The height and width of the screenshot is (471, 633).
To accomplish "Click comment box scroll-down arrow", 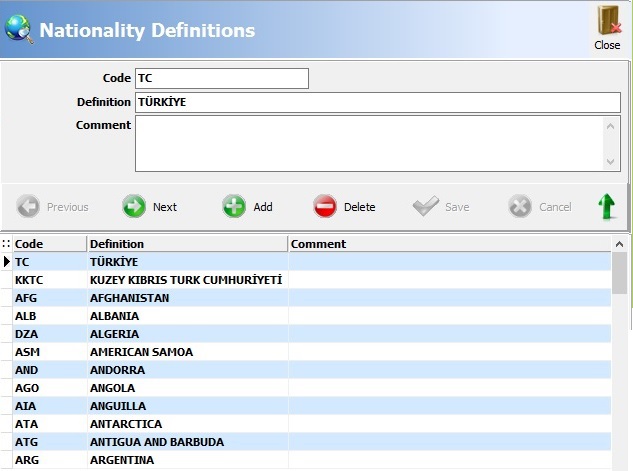I will pyautogui.click(x=610, y=162).
